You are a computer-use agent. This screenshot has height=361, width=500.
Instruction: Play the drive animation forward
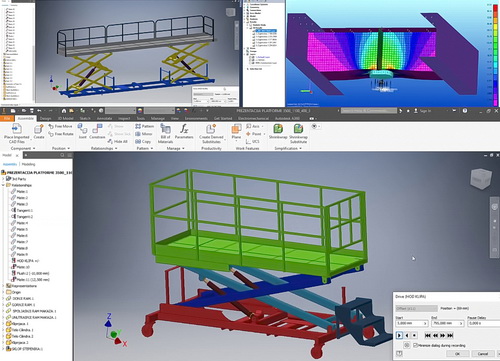point(399,335)
